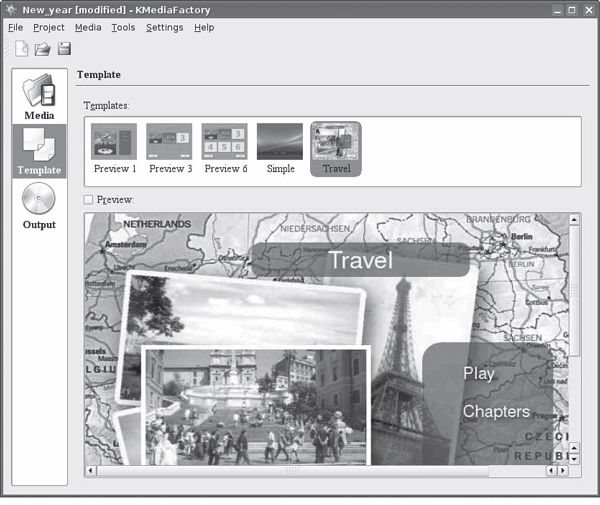Go to the Output disc section
Viewport: 600px width, 505px height.
tap(39, 205)
